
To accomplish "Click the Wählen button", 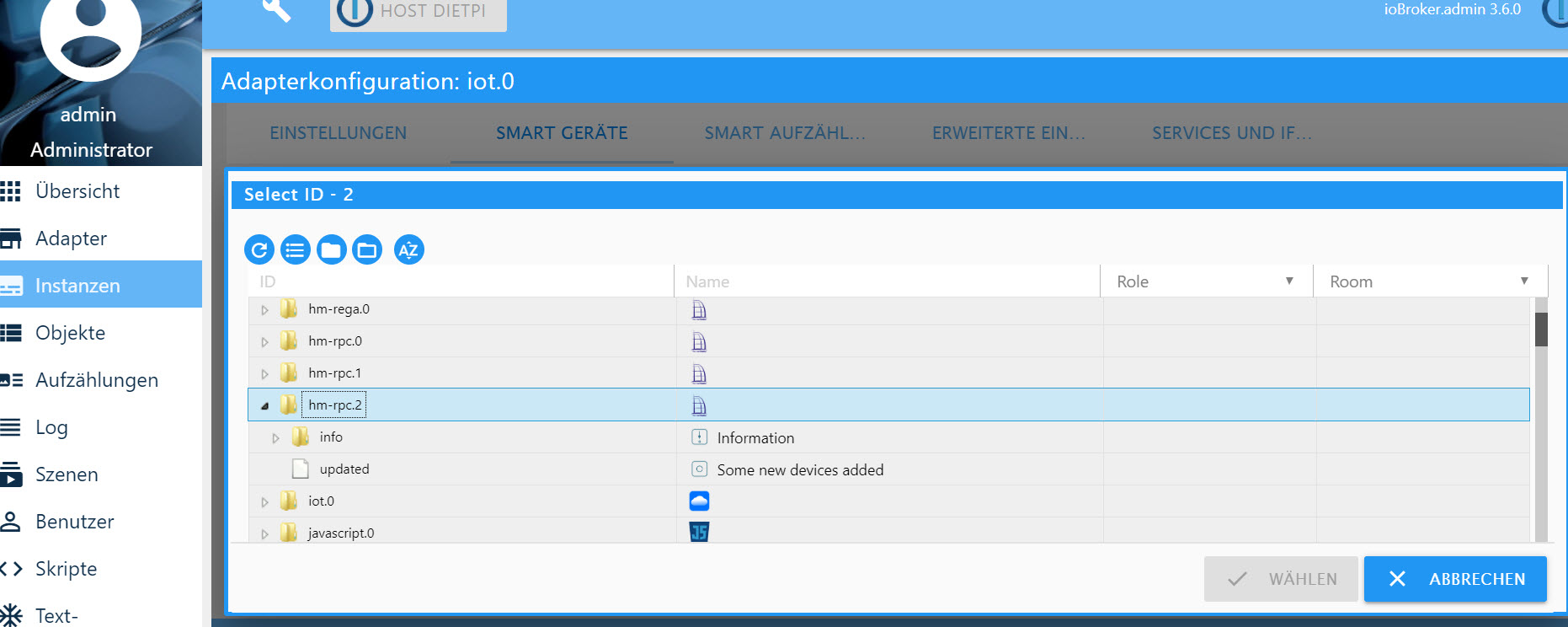I will pyautogui.click(x=1281, y=579).
